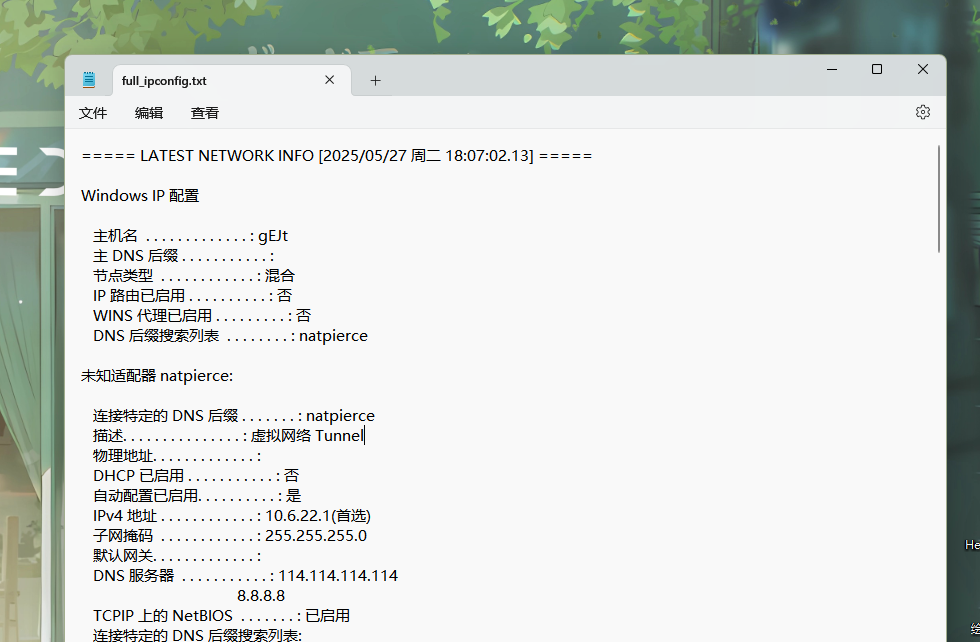Select the full_ipconfig.txt tab
Image resolution: width=980 pixels, height=642 pixels.
coord(232,81)
